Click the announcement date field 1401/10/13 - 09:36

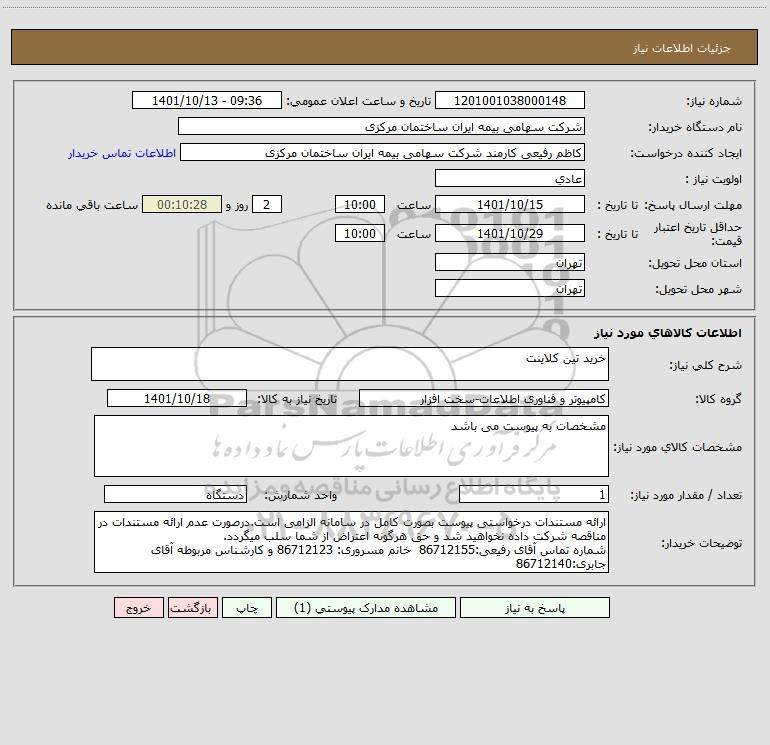coord(207,101)
